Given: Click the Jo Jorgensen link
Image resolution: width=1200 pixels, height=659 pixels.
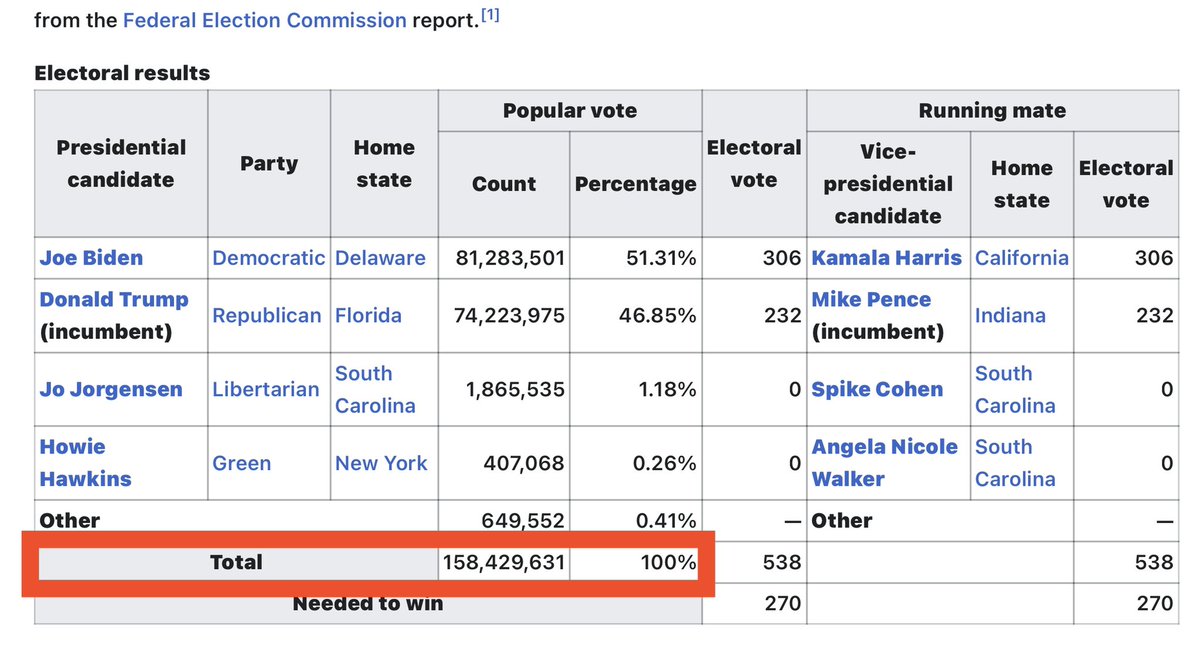Looking at the screenshot, I should pos(111,389).
